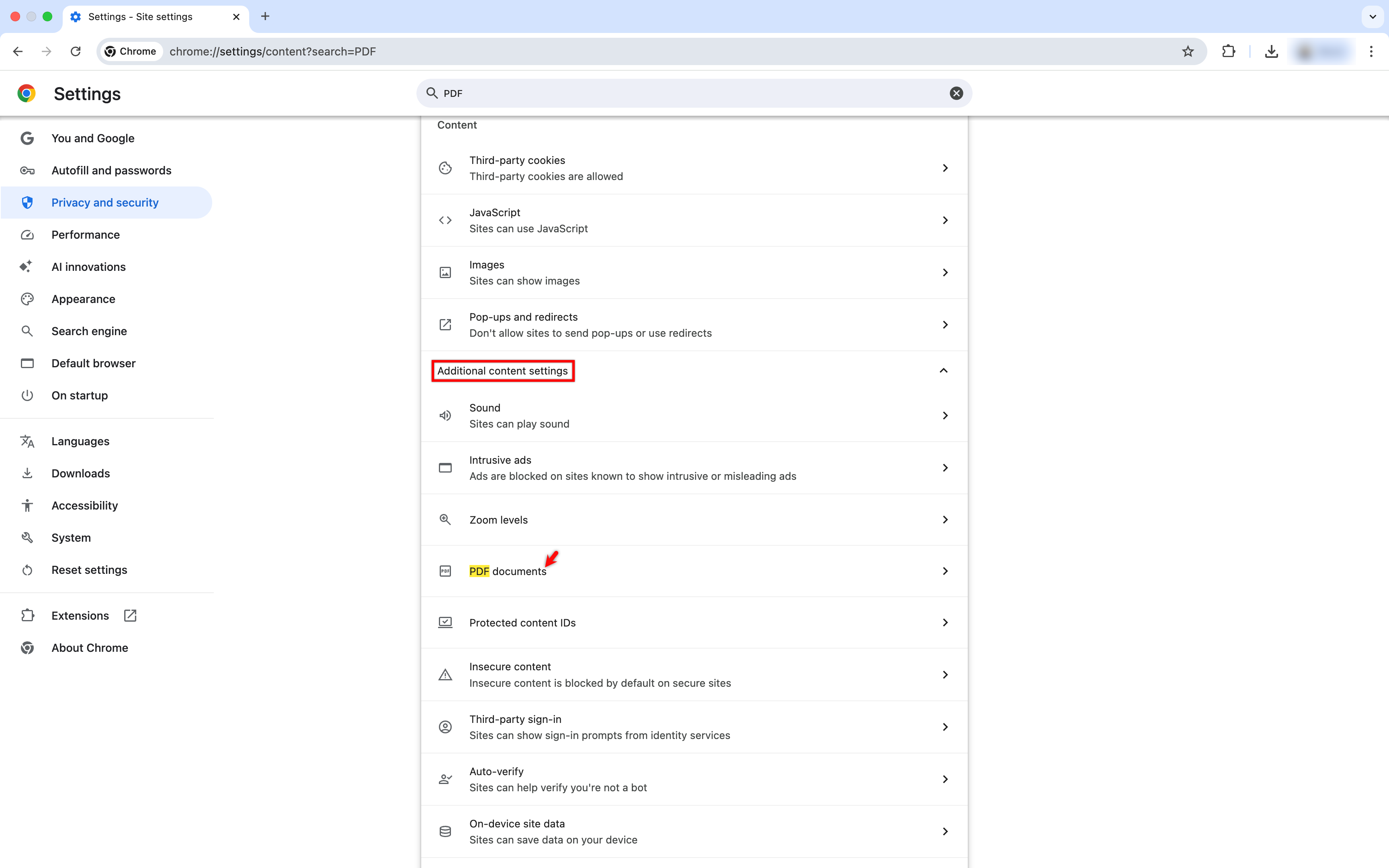
Task: Click the Images picture icon
Action: pos(445,272)
